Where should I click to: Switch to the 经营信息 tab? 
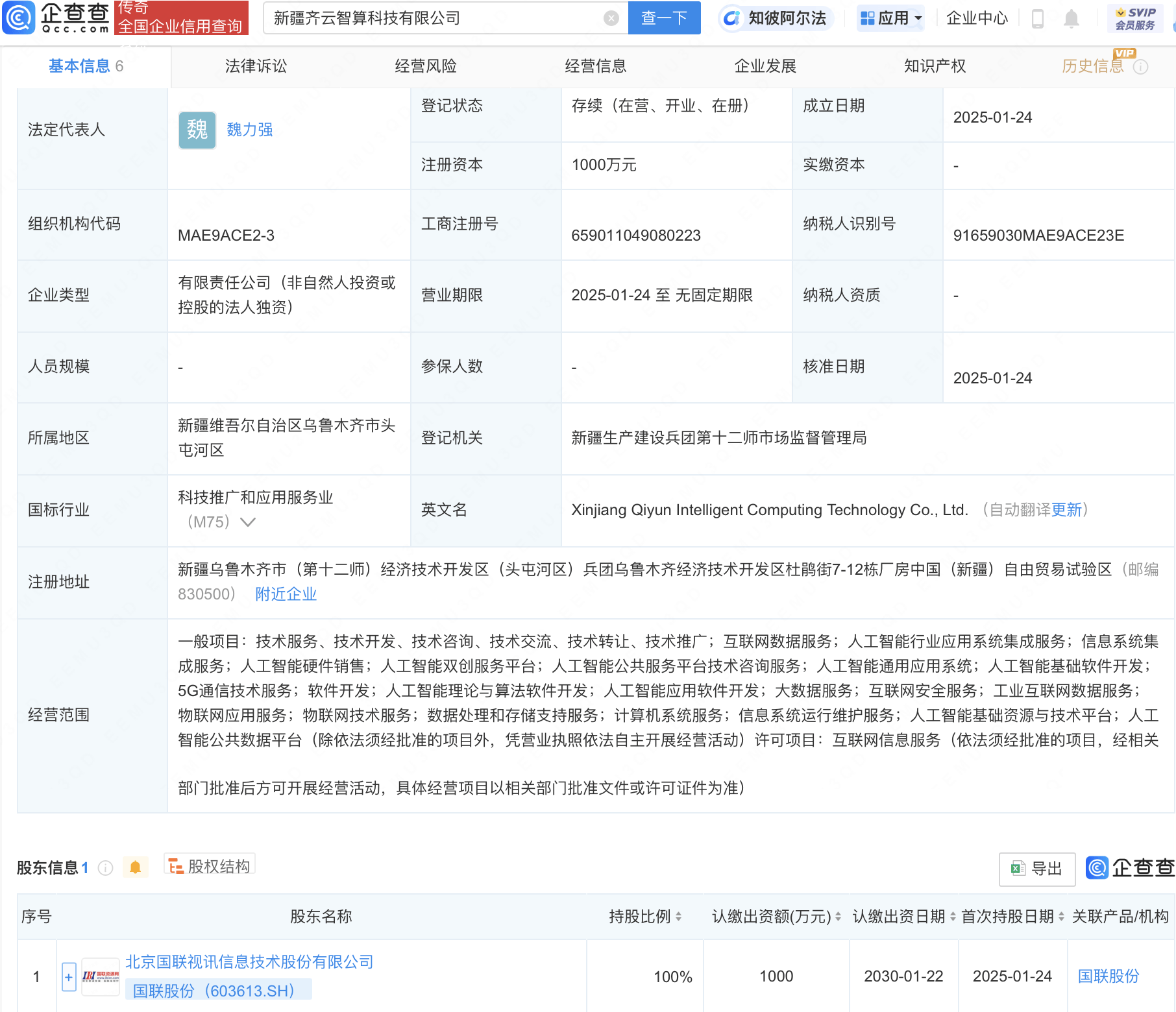click(x=596, y=66)
